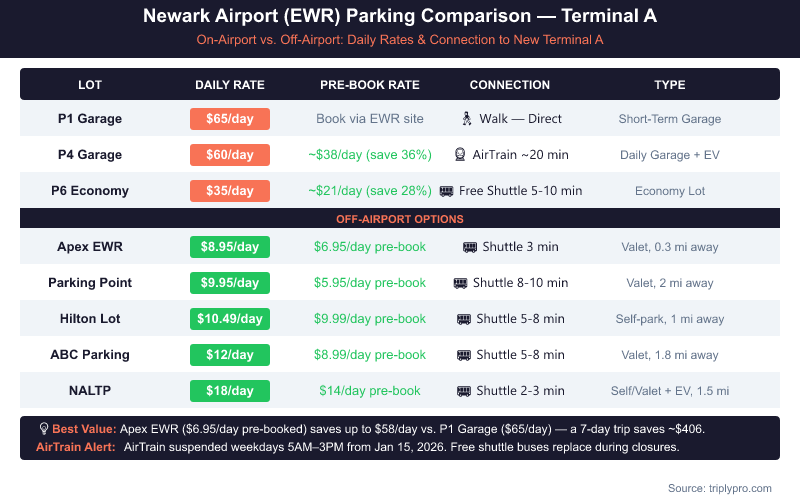Click the lightbulb icon beside Best Value

pyautogui.click(x=44, y=429)
